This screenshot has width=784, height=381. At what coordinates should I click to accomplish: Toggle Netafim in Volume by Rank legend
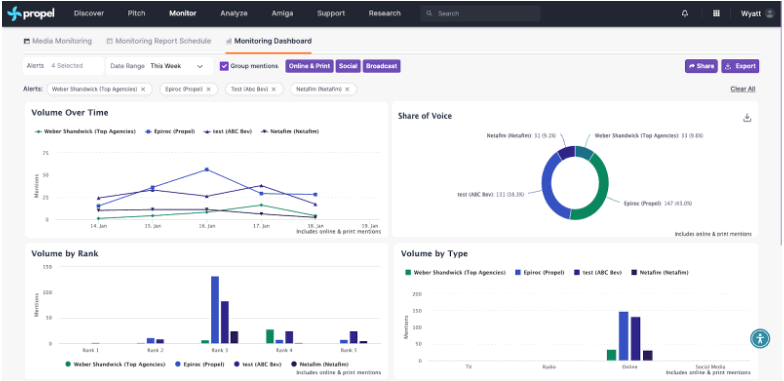[320, 364]
